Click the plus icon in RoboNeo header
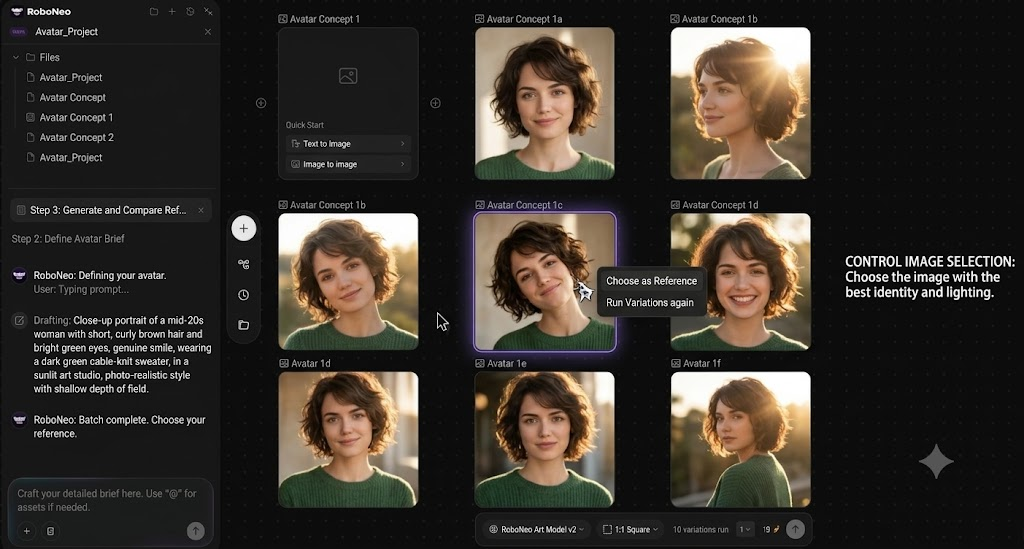The width and height of the screenshot is (1024, 549). 172,11
